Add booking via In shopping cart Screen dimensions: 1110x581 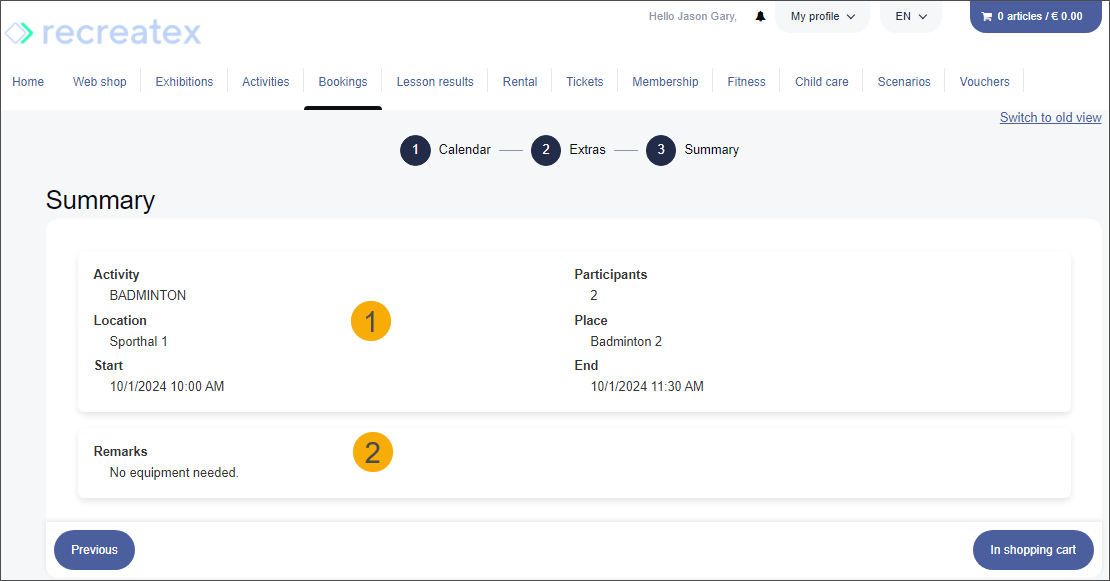tap(1033, 550)
